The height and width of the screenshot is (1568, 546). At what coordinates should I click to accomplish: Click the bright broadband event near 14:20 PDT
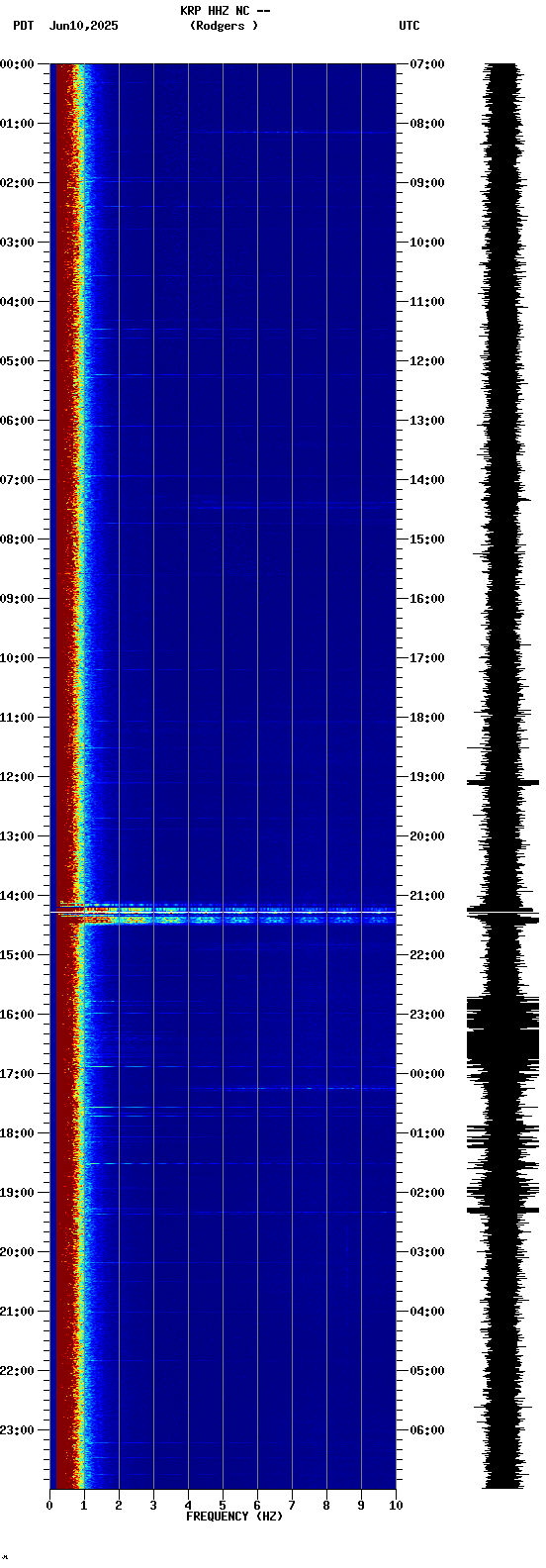point(223,914)
